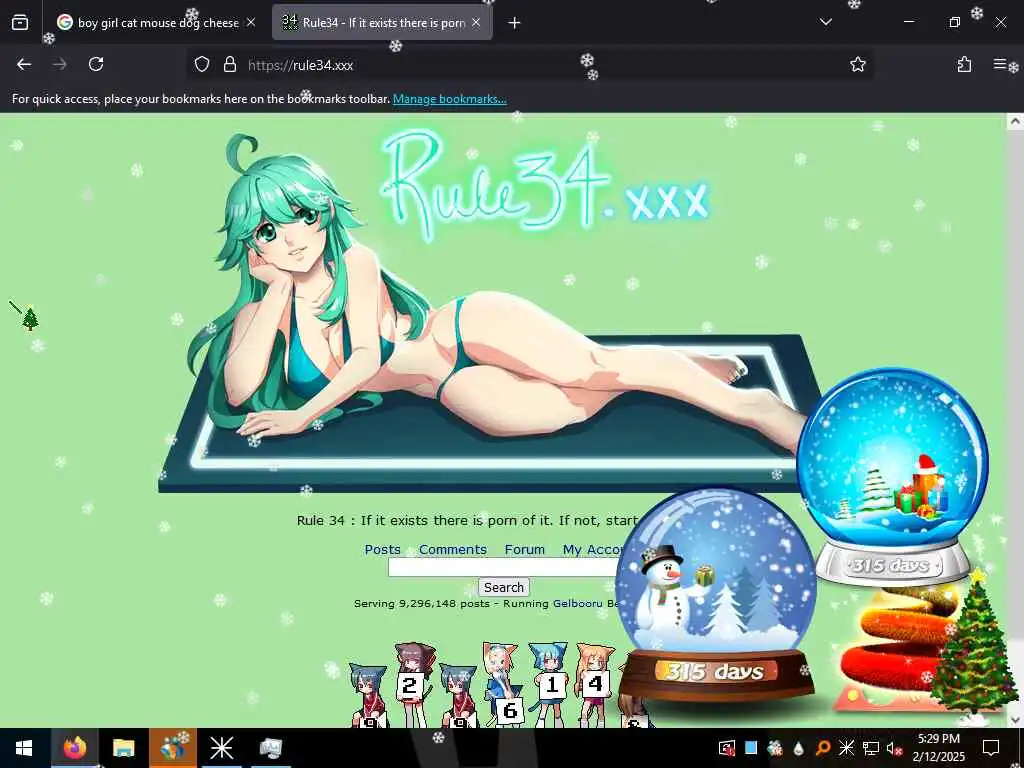Open the browser extensions panel

pos(964,64)
